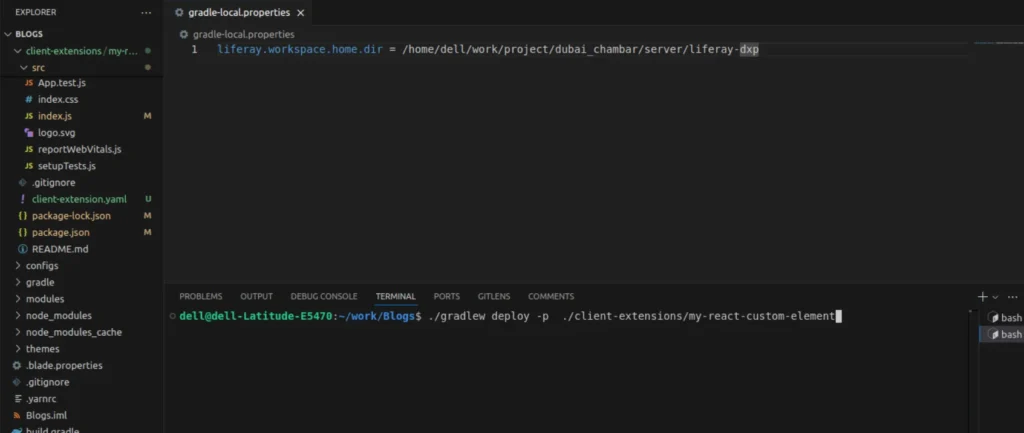Click the image icon beside logo.svg

point(29,133)
